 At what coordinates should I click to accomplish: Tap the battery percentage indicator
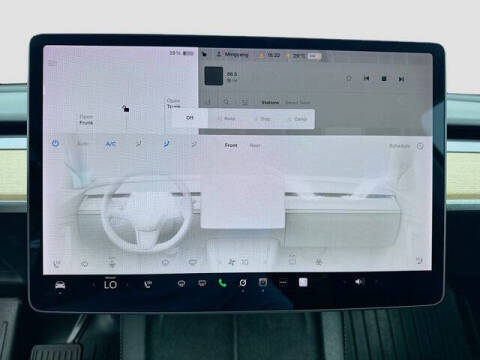click(x=181, y=53)
